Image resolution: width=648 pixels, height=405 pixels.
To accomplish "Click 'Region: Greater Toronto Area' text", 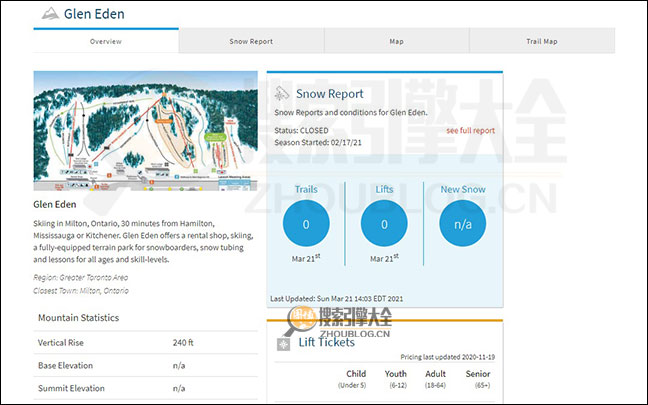I will pos(81,277).
